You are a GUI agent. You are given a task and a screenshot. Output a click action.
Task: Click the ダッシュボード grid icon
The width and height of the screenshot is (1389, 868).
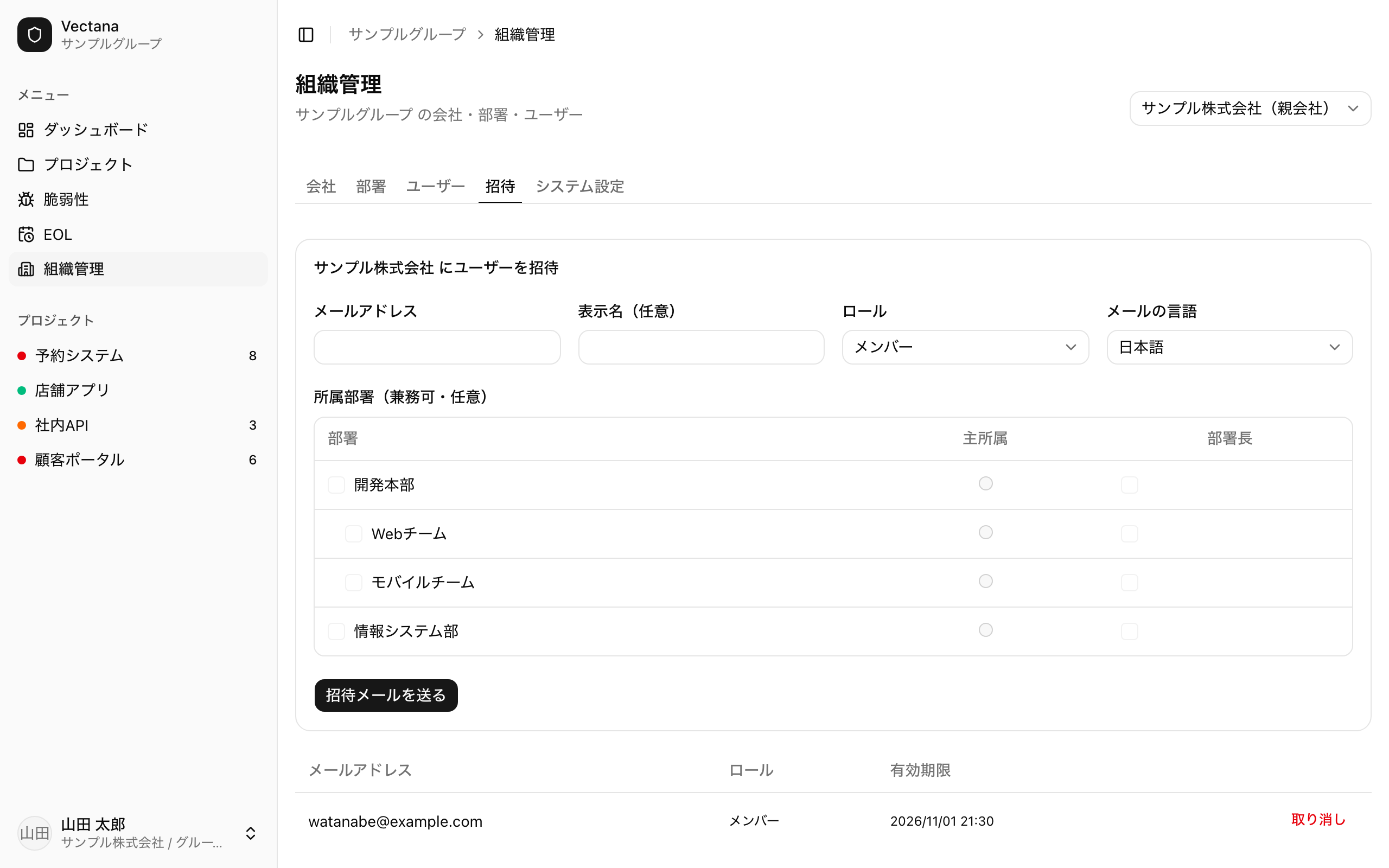coord(26,130)
